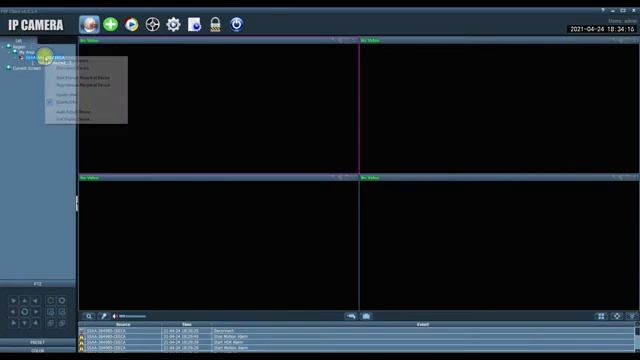Screen dimensions: 640x360
Task: Expand the PTZ panel header
Action: click(38, 284)
